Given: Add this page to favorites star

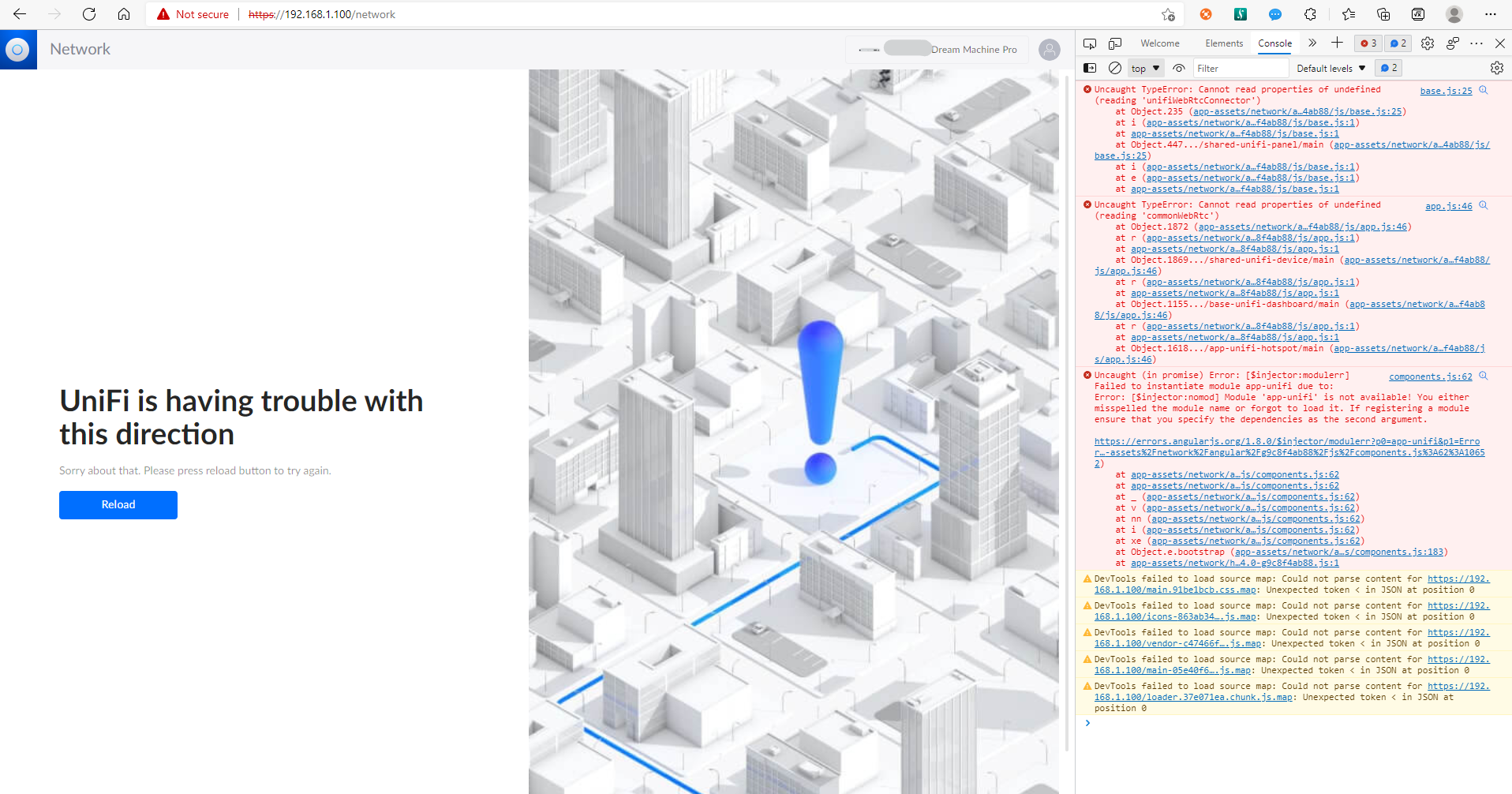Looking at the screenshot, I should tap(1168, 14).
